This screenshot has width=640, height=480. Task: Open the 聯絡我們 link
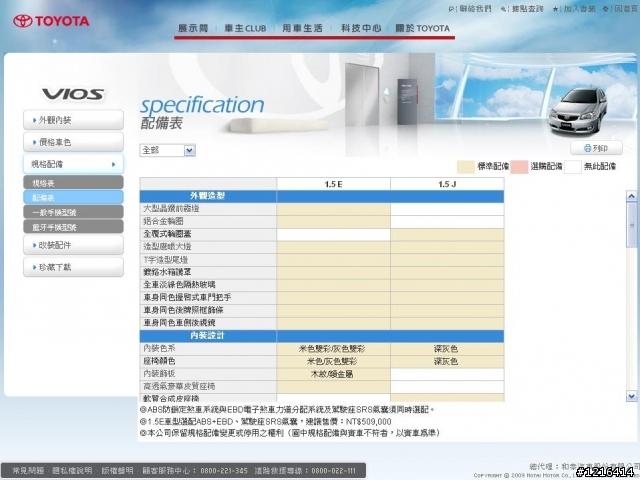click(x=475, y=9)
